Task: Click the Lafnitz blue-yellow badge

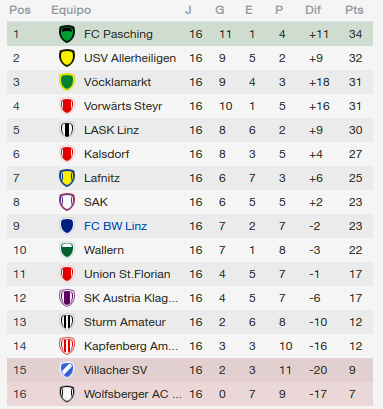Action: click(x=67, y=178)
